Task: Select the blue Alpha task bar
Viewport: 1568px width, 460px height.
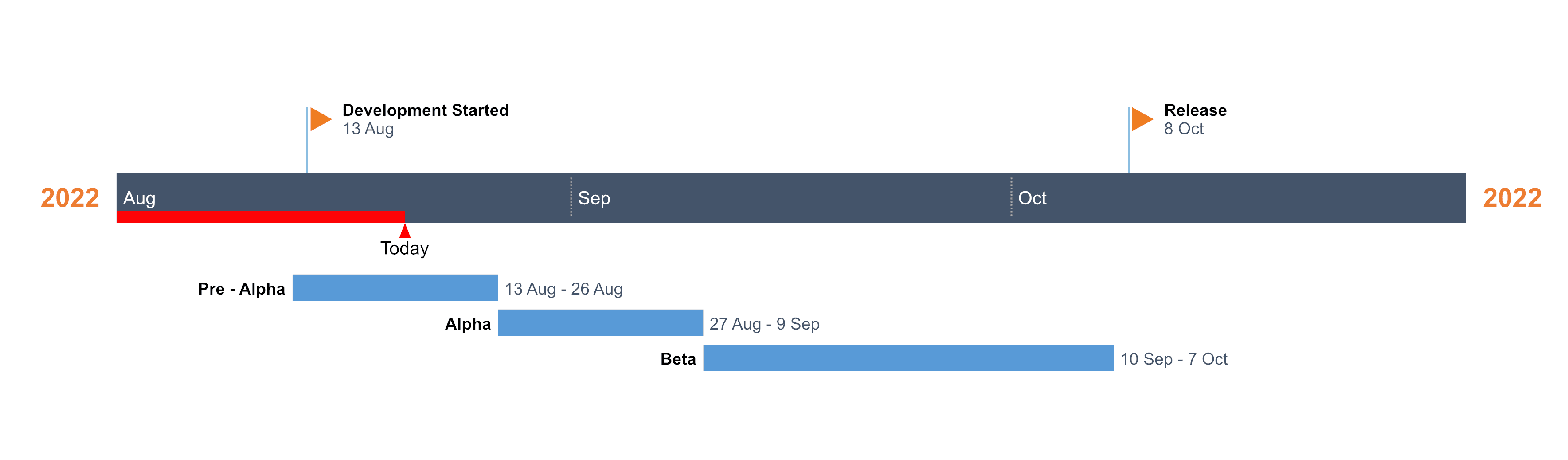Action: coord(600,323)
